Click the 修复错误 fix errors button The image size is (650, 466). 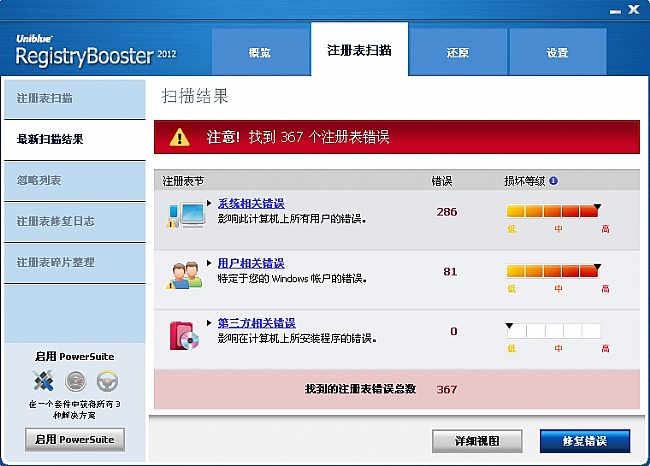click(585, 441)
